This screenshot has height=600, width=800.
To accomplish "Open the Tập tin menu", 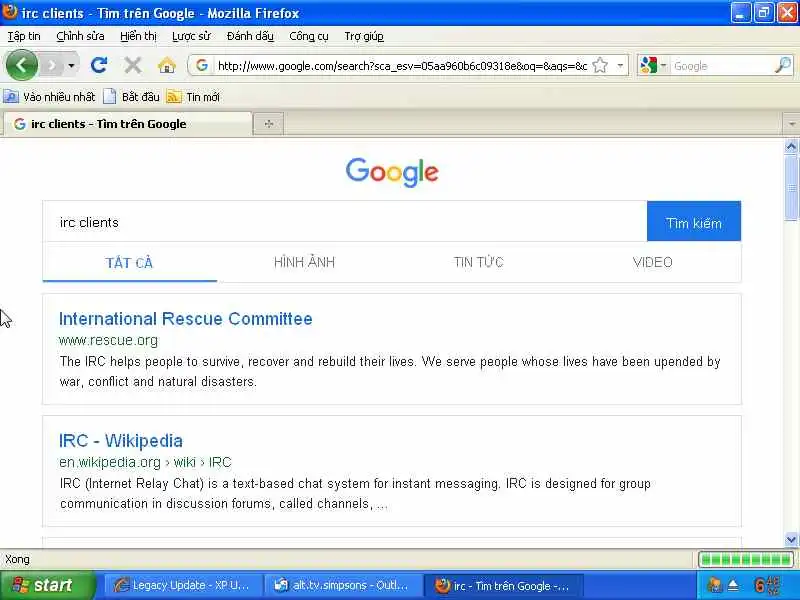I will tap(24, 36).
